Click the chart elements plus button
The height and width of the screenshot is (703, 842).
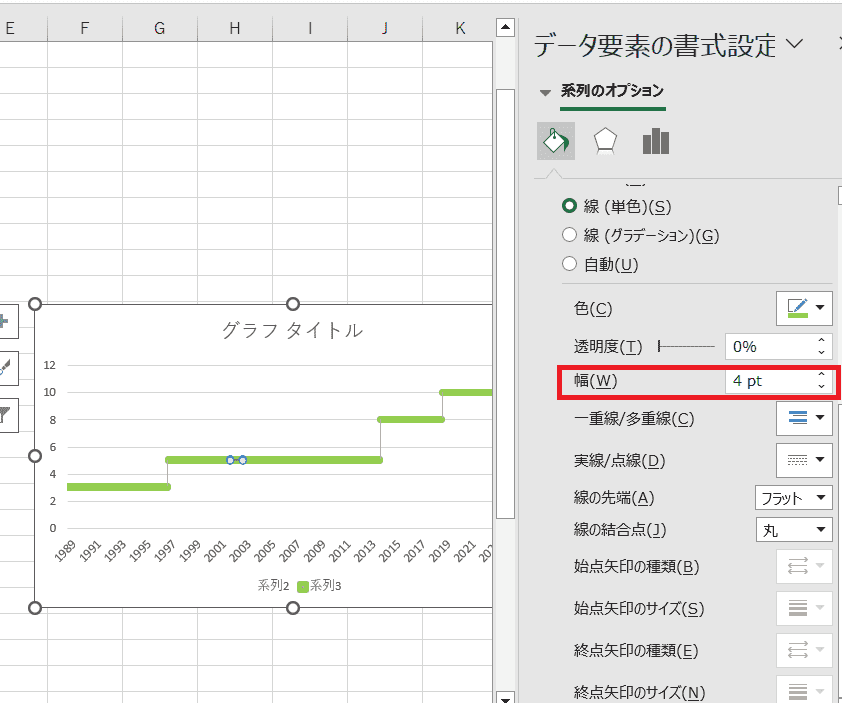click(x=4, y=321)
